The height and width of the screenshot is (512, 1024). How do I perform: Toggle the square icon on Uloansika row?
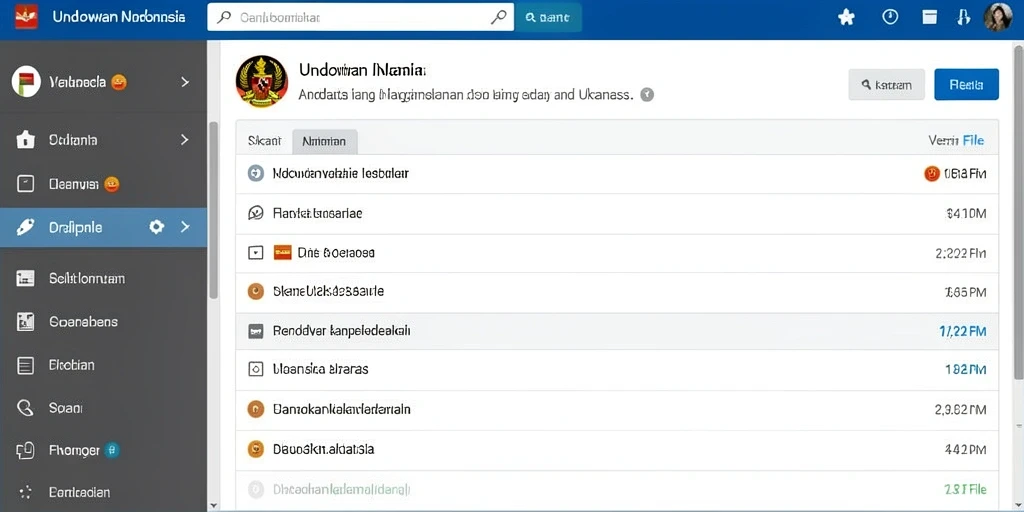pos(255,370)
